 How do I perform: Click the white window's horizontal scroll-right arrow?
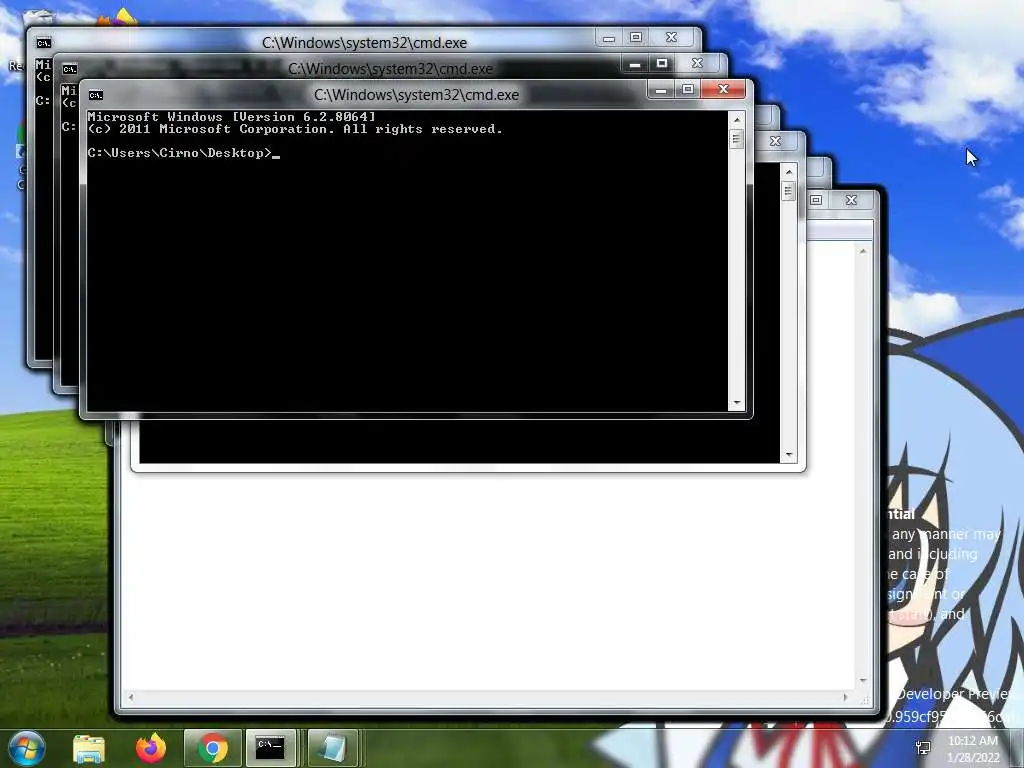coord(845,697)
